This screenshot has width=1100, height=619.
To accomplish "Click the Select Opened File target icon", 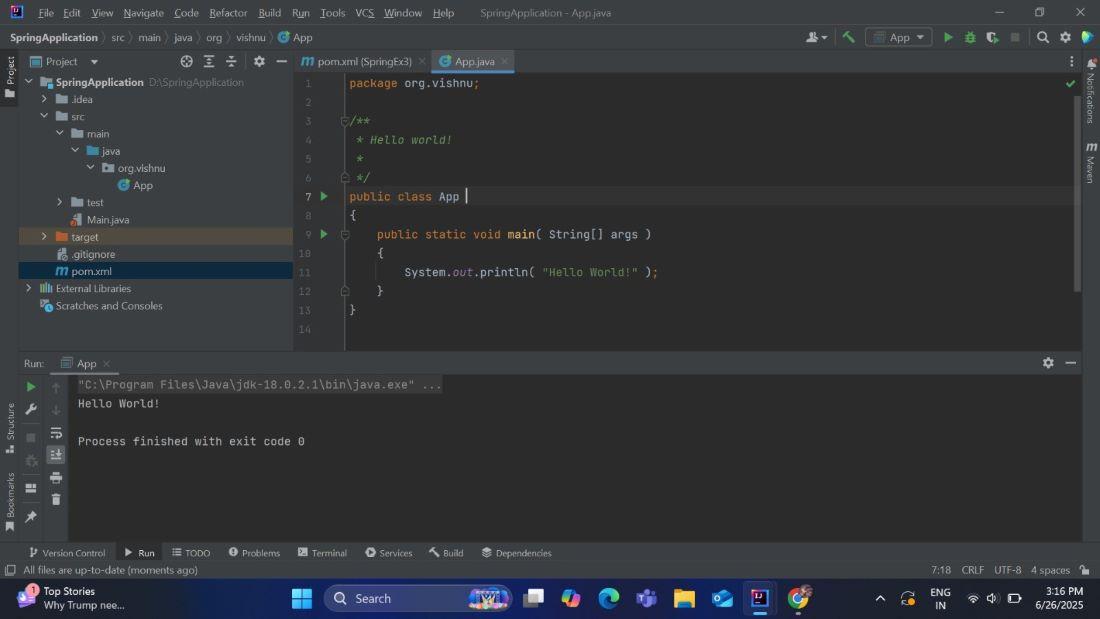I will pyautogui.click(x=186, y=61).
